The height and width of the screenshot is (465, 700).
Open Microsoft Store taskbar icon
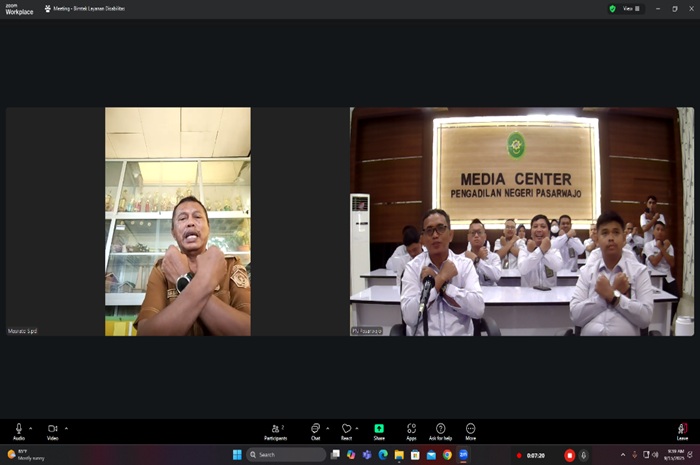[x=415, y=455]
